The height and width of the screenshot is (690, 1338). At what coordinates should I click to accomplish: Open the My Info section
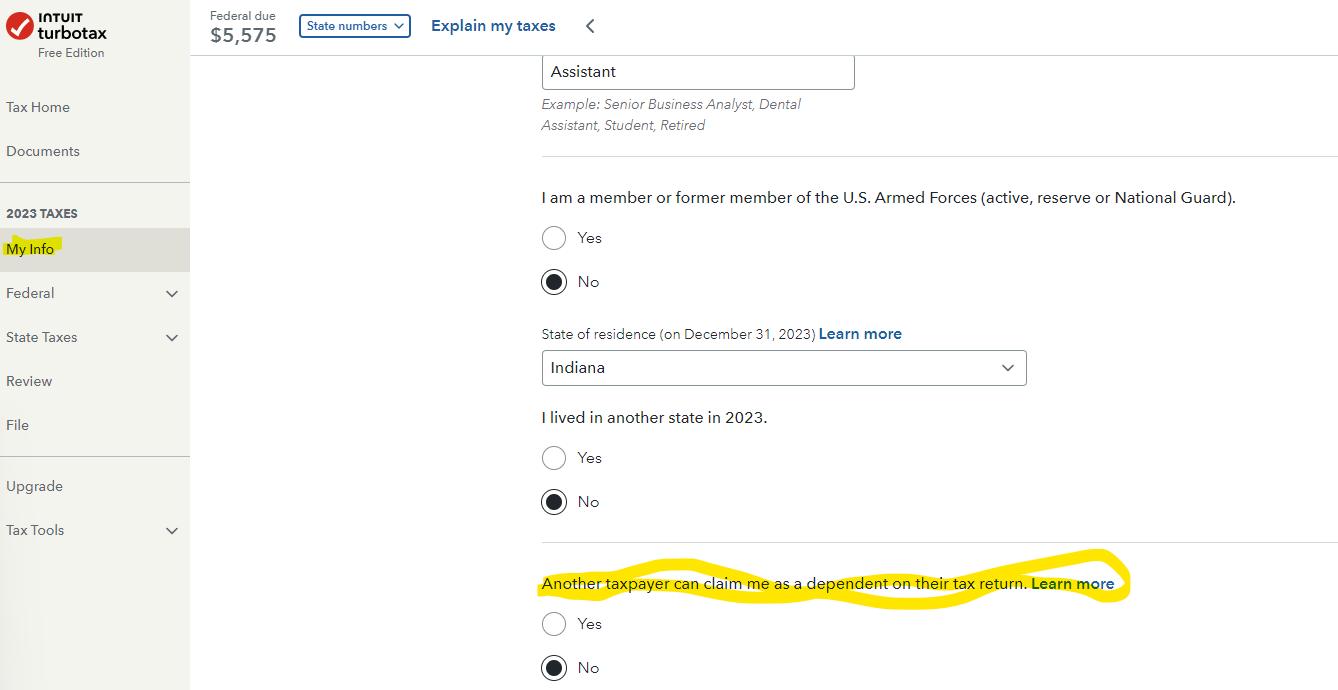pyautogui.click(x=31, y=249)
